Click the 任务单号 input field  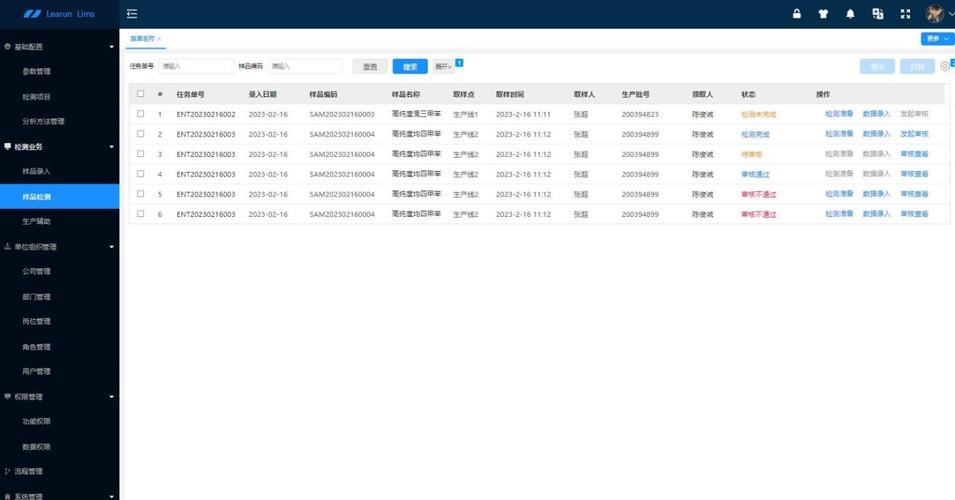(194, 66)
